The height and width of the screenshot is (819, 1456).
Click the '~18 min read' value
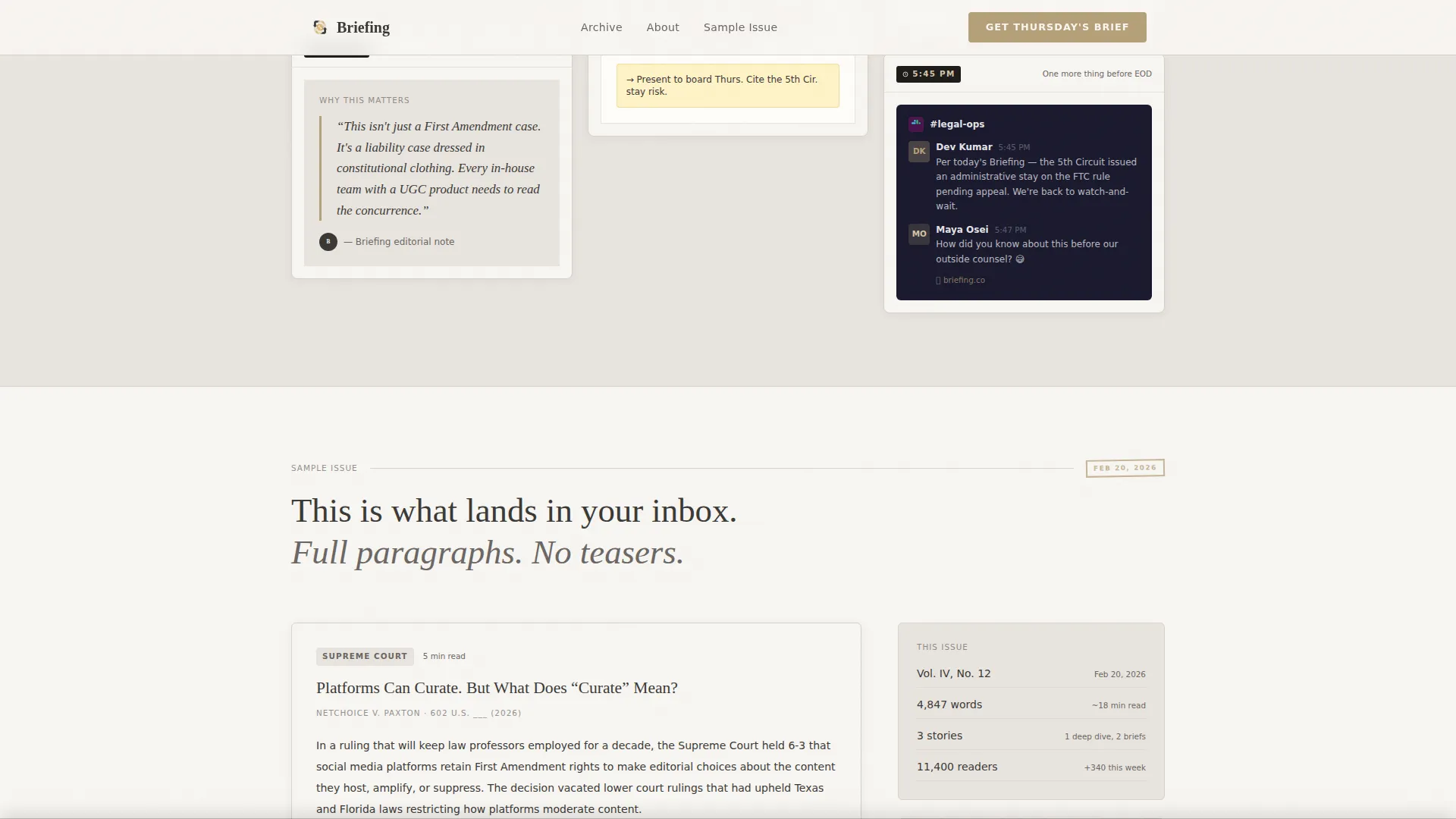coord(1119,705)
